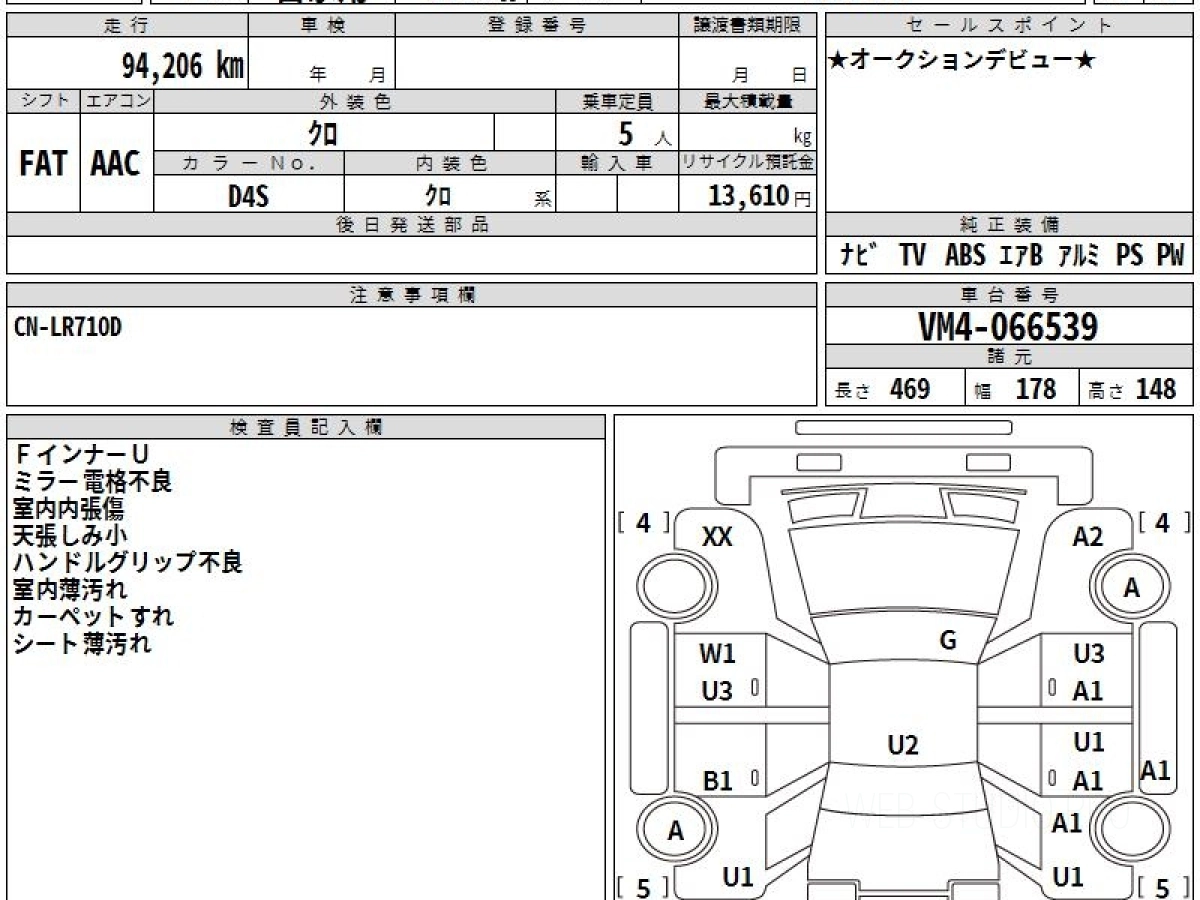Click the B1 mark on the rear door
Screen dimensions: 1200x900
[x=717, y=781]
